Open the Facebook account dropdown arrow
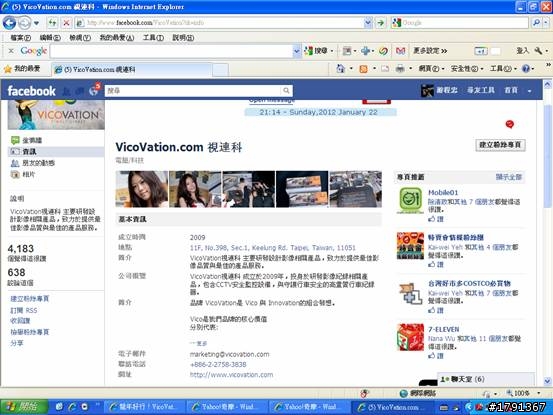Screen dimensions: 553x415 (x=529, y=91)
